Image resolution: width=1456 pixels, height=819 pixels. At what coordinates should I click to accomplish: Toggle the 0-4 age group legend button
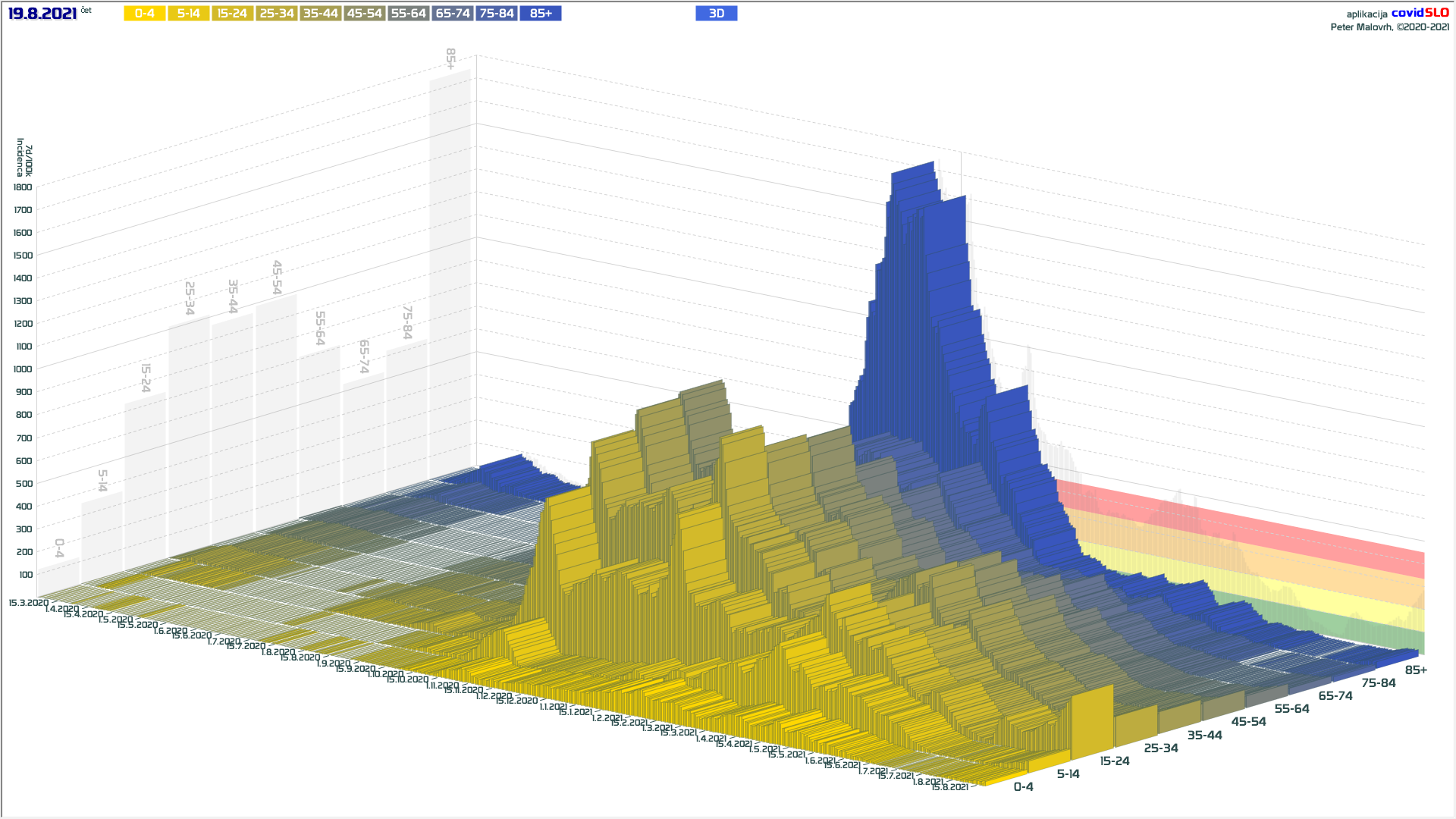[x=144, y=14]
